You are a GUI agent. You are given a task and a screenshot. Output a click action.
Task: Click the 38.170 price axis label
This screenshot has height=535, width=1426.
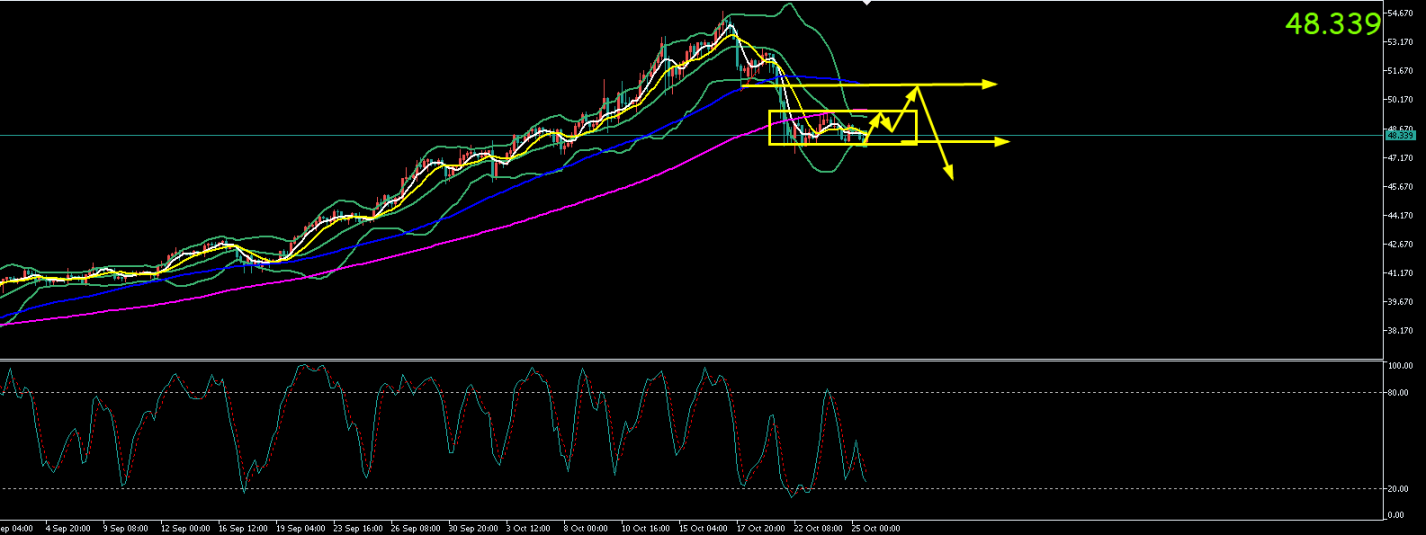coord(1399,331)
